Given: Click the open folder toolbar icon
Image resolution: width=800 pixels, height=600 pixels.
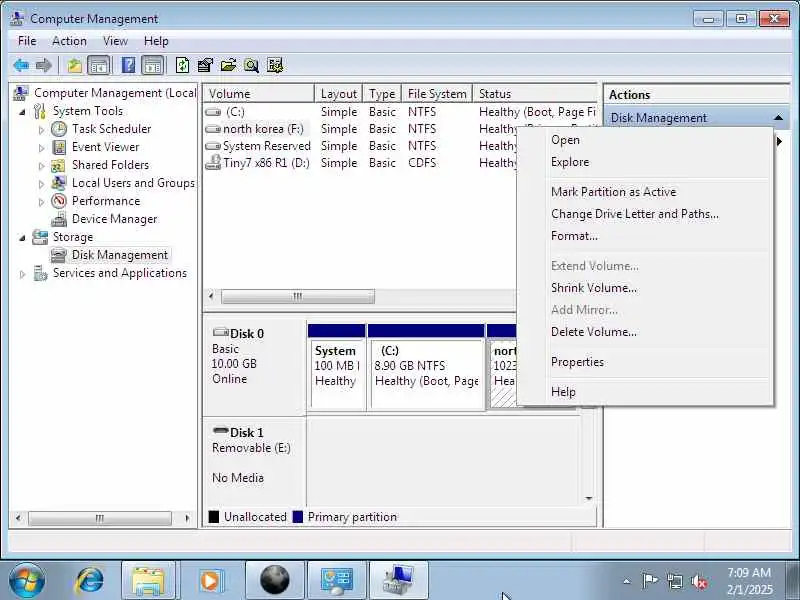Looking at the screenshot, I should [x=228, y=65].
